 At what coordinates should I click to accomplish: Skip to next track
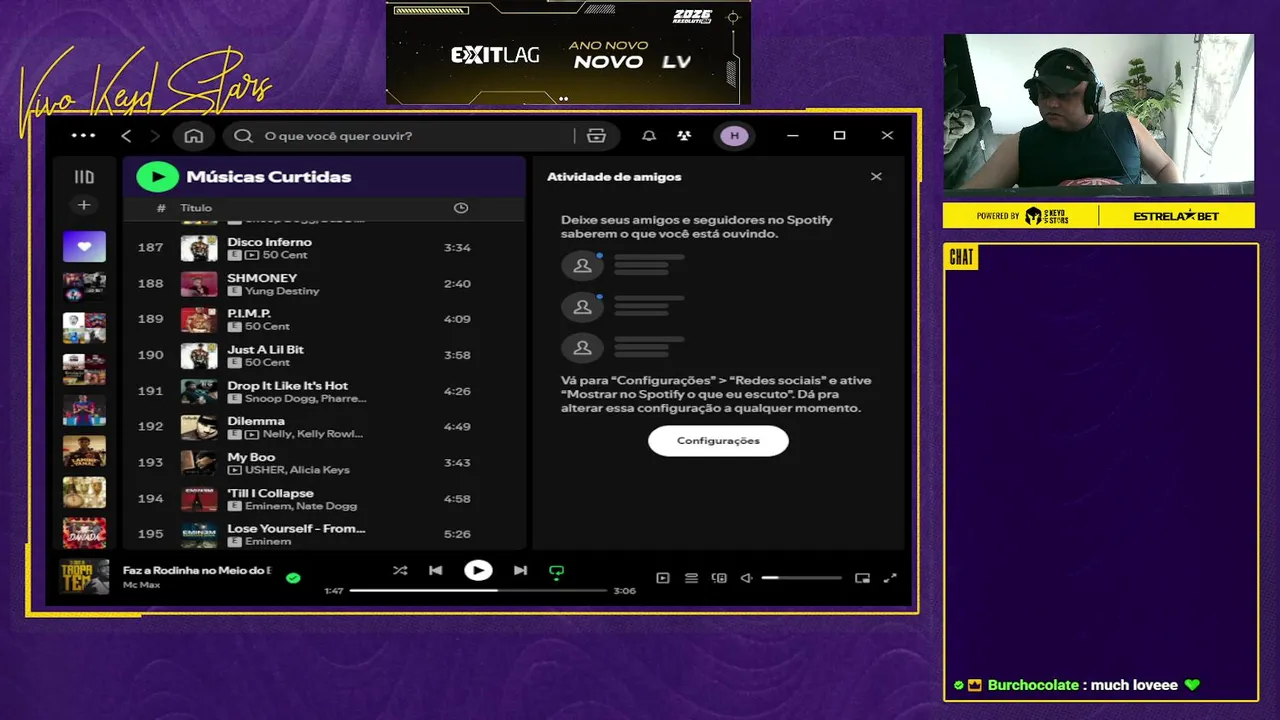(x=520, y=571)
